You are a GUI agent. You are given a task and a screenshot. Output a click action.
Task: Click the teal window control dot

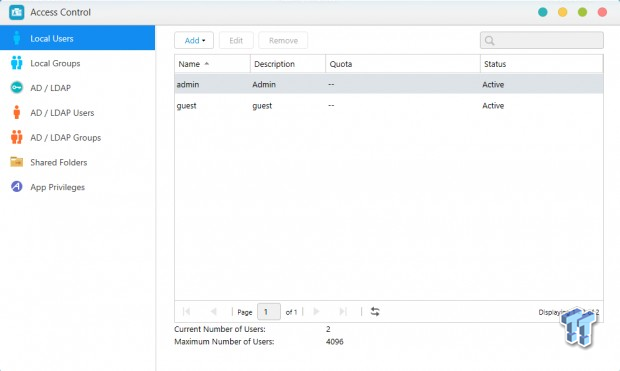tap(543, 12)
